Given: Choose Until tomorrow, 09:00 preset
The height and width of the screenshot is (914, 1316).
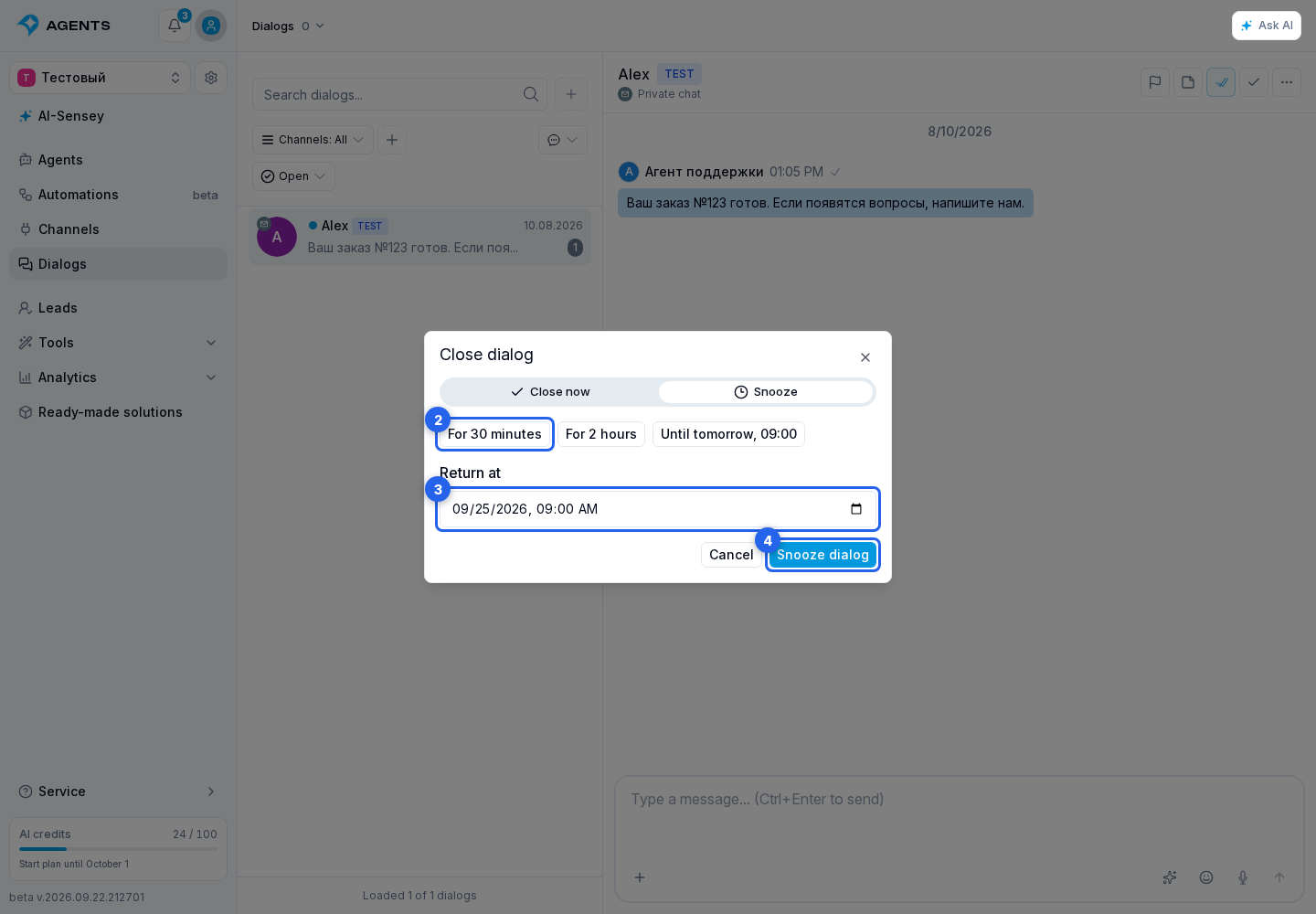Looking at the screenshot, I should (728, 434).
